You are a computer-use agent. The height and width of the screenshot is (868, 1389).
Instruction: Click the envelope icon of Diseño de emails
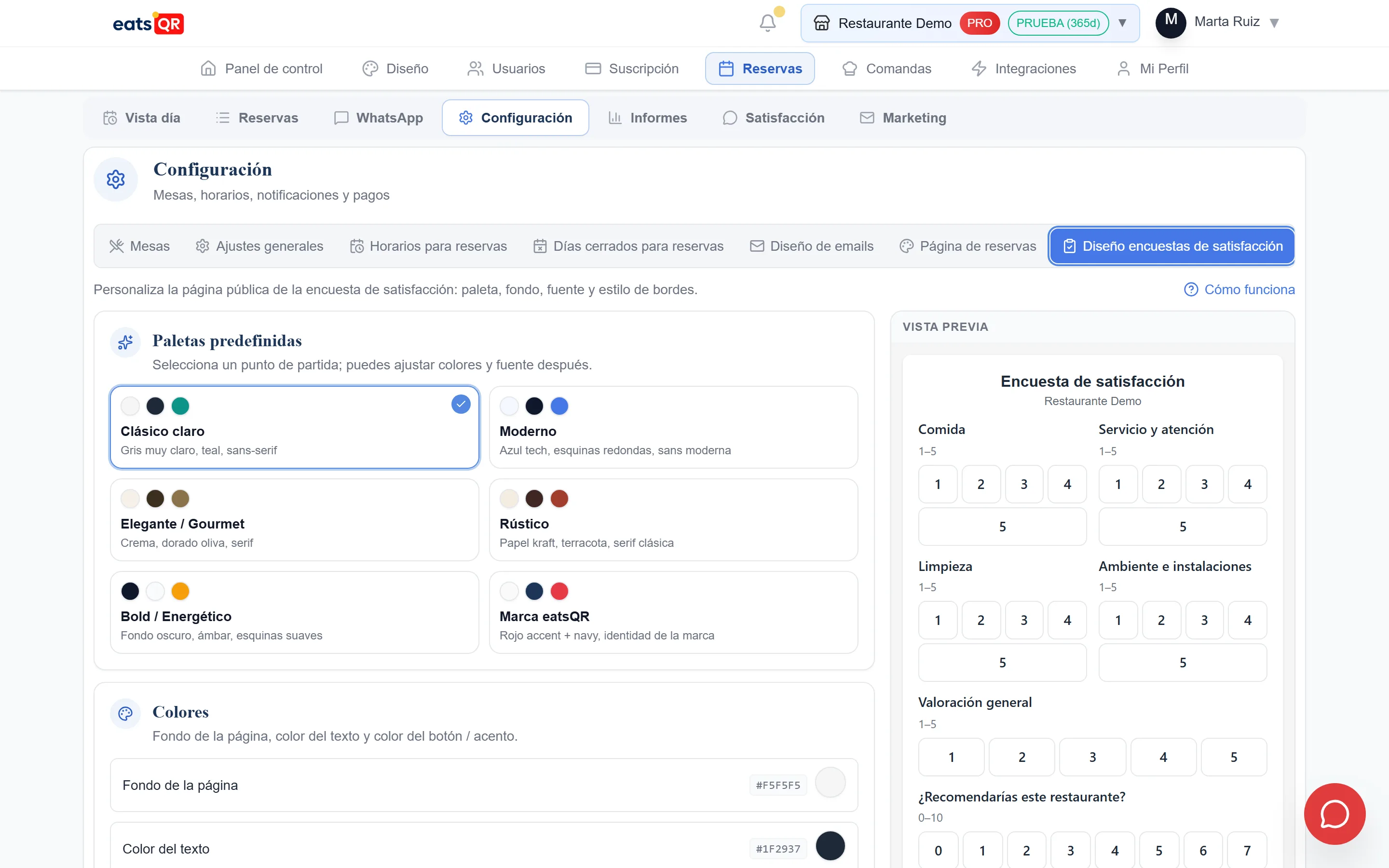[x=757, y=246]
